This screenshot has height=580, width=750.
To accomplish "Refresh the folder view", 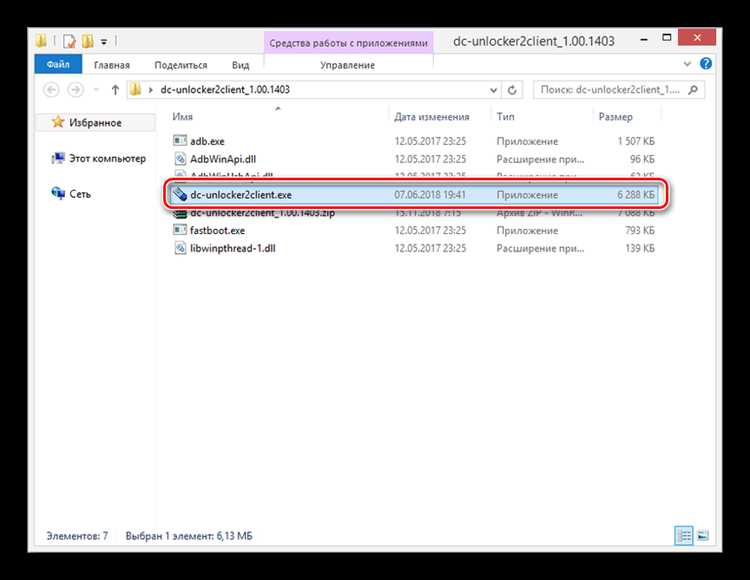I will pyautogui.click(x=512, y=90).
